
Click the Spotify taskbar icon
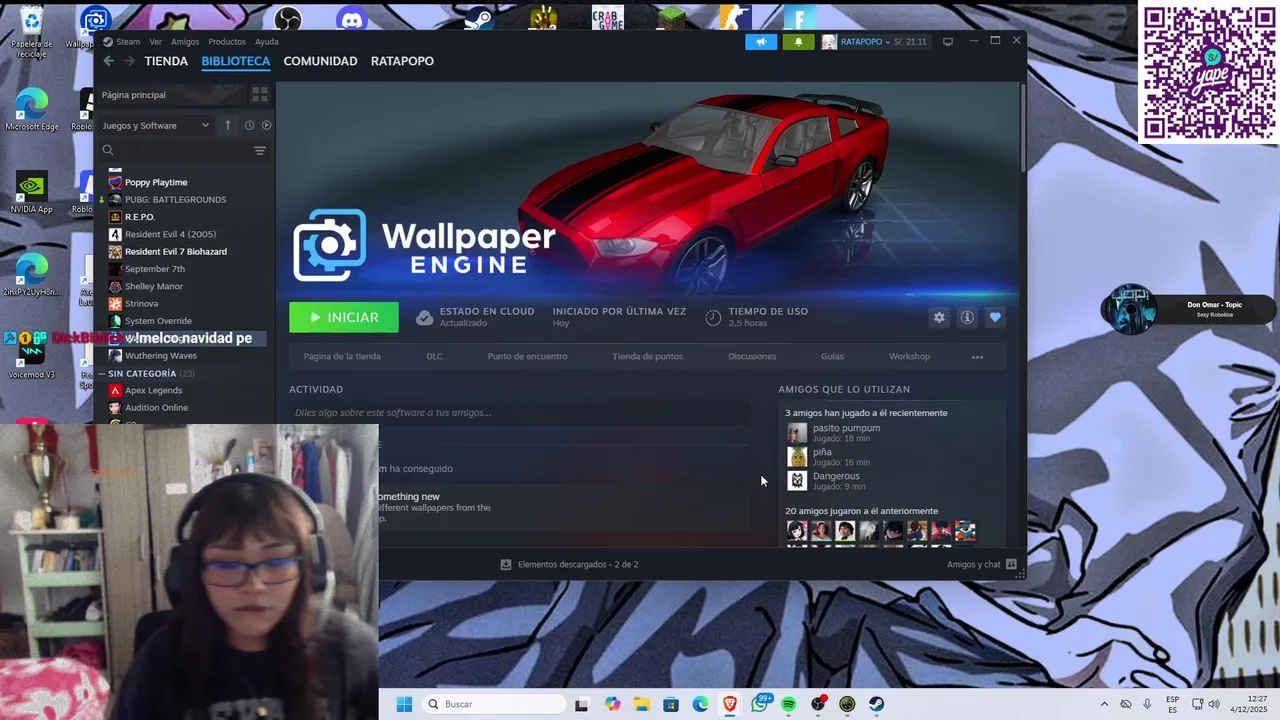(788, 704)
